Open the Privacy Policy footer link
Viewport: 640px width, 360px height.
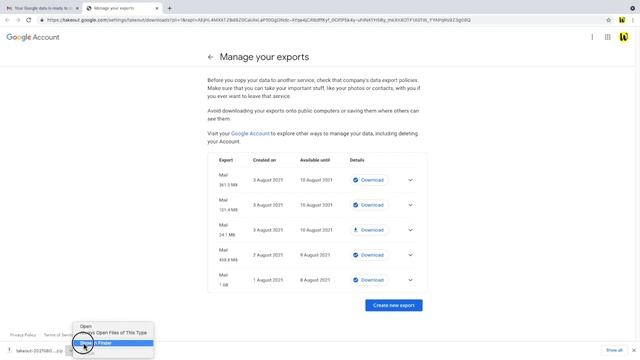pos(23,335)
